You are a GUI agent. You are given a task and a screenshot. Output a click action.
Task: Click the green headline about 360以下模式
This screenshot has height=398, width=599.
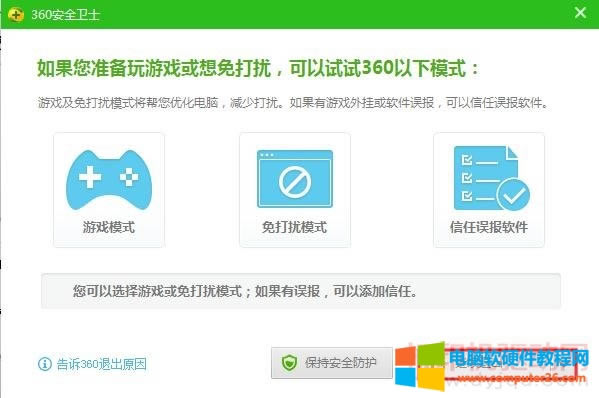(258, 68)
